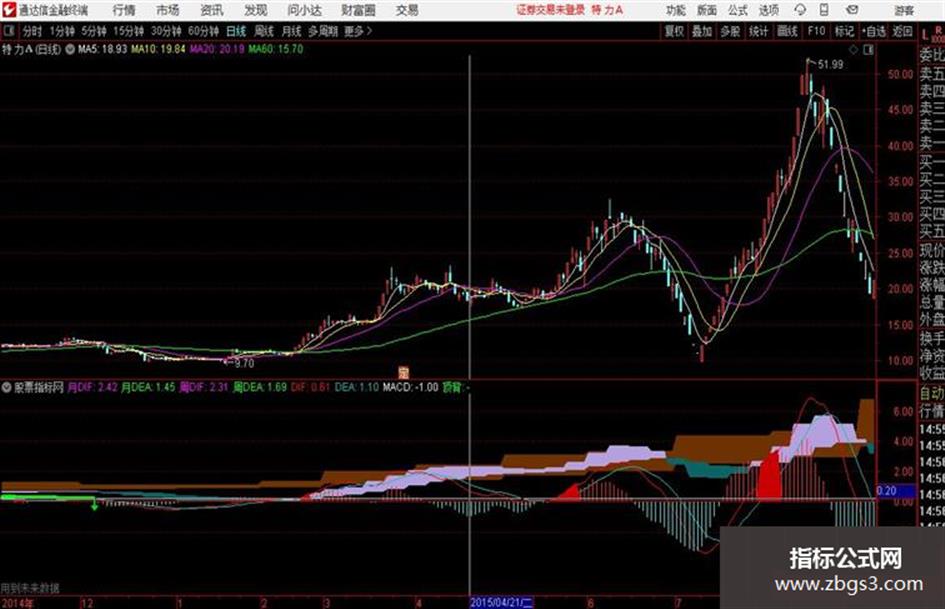This screenshot has height=609, width=945.
Task: Switch the chart period to 周线
Action: coord(263,31)
